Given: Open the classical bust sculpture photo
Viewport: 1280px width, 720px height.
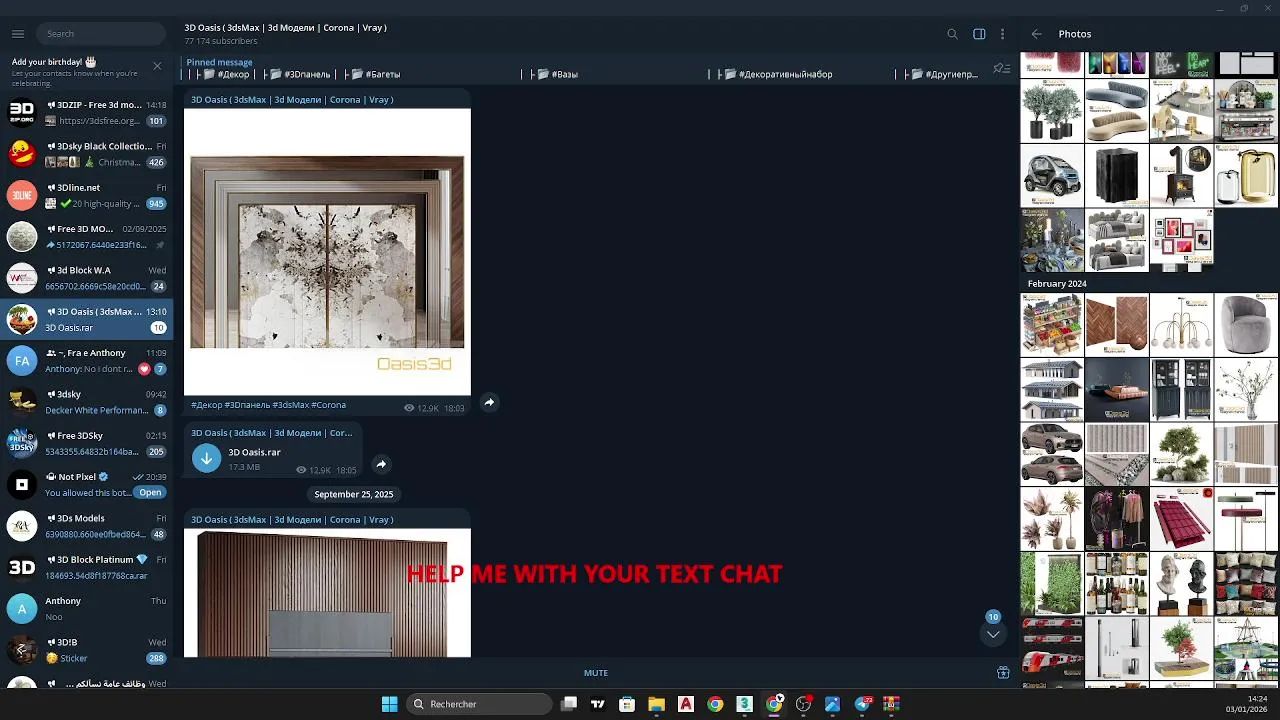Looking at the screenshot, I should click(1181, 585).
